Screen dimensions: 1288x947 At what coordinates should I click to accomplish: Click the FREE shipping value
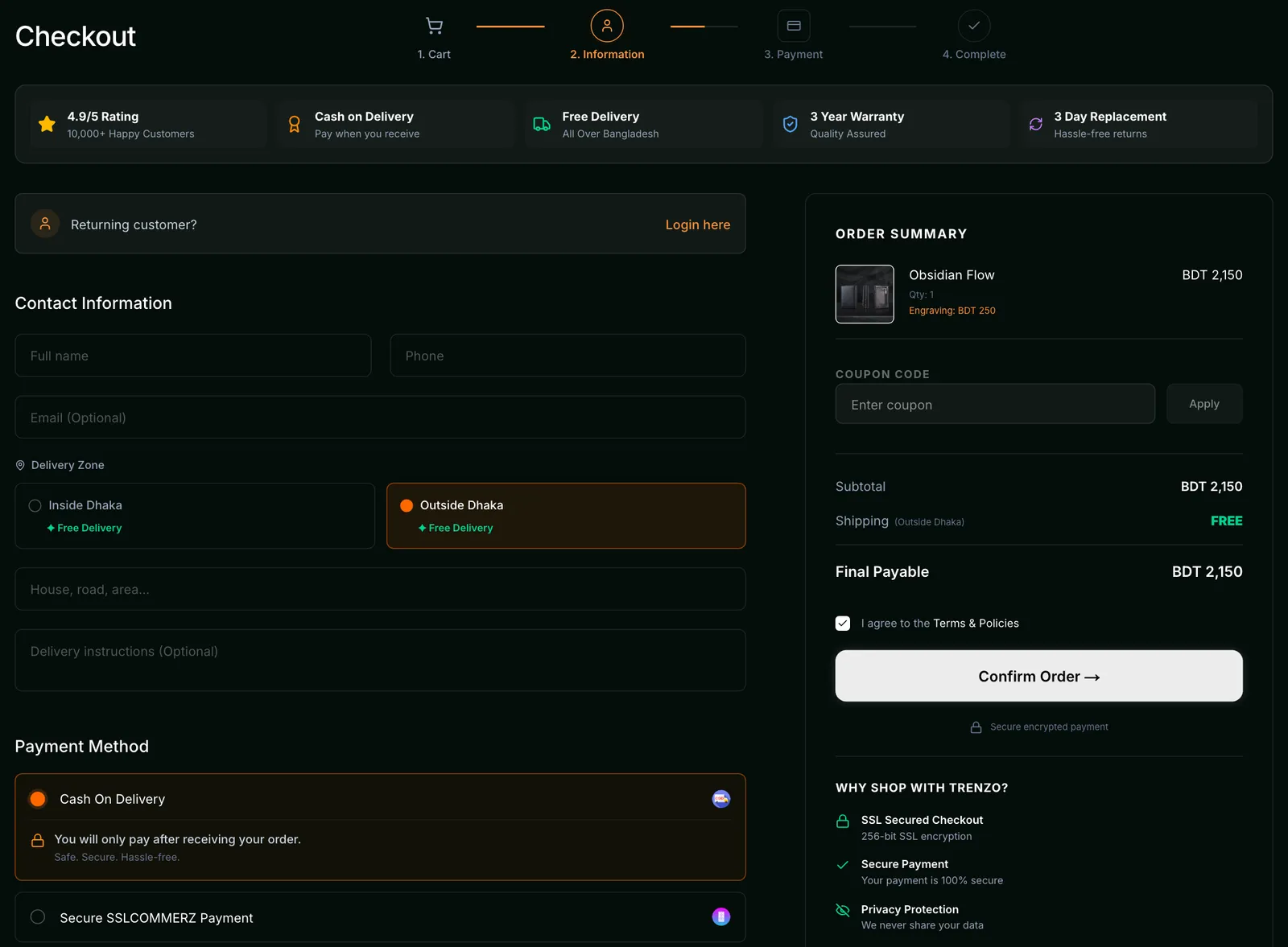(x=1226, y=521)
